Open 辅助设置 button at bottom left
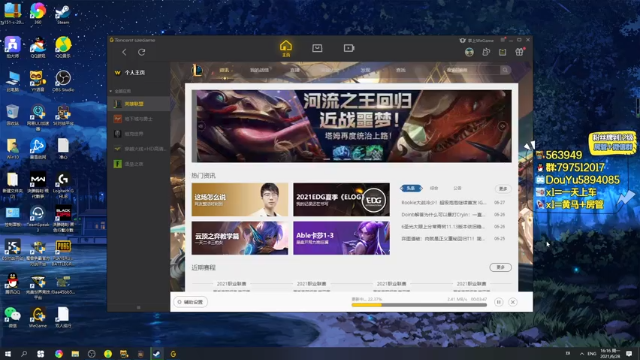 coord(190,302)
